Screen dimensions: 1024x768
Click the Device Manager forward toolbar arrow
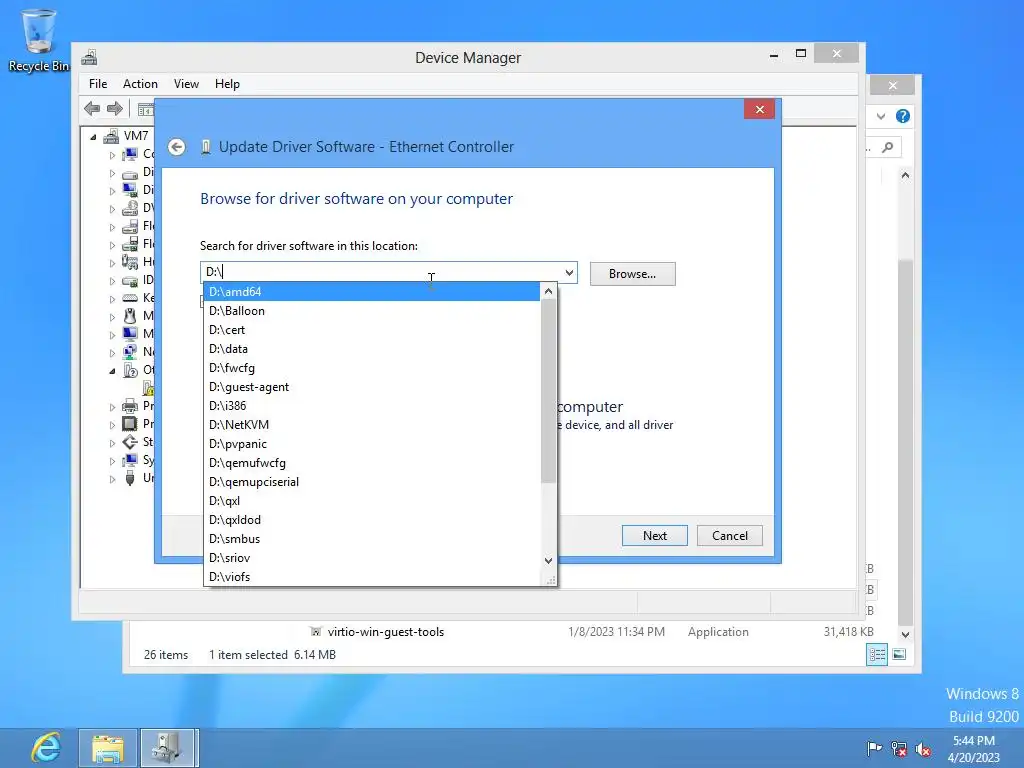click(x=115, y=108)
